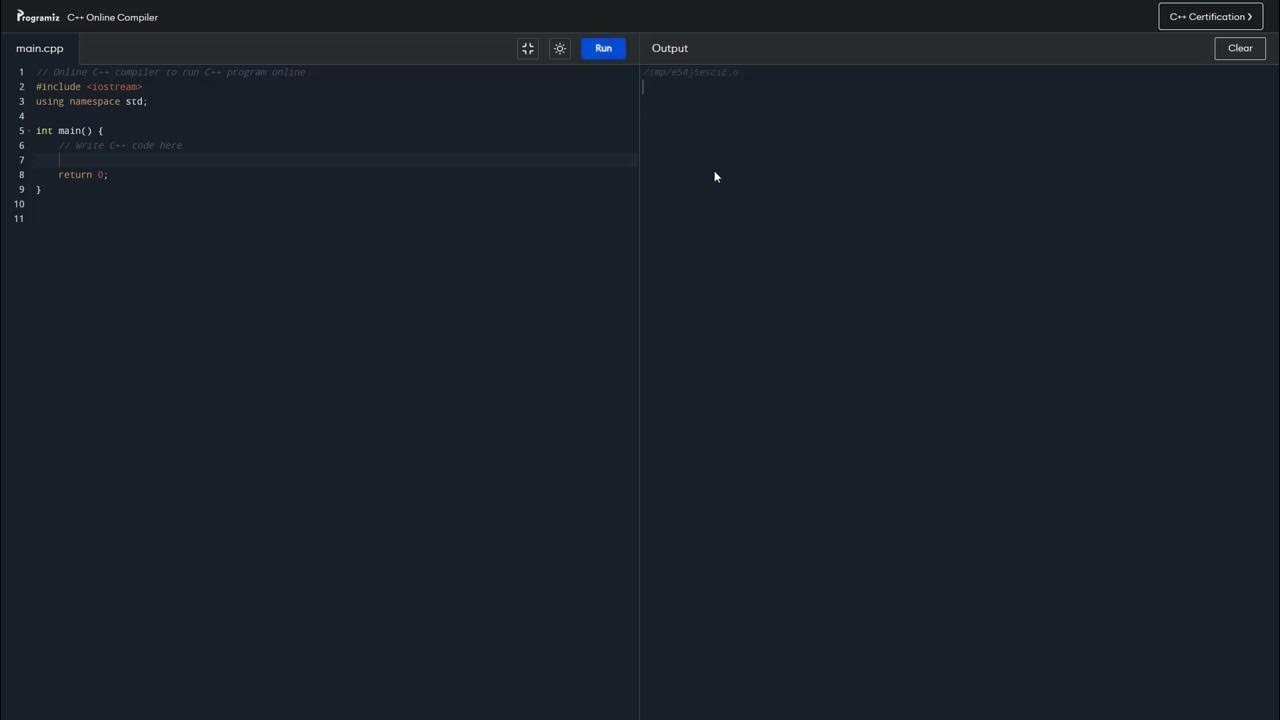Viewport: 1280px width, 720px height.
Task: Click the closing brace on line 9
Action: [38, 190]
